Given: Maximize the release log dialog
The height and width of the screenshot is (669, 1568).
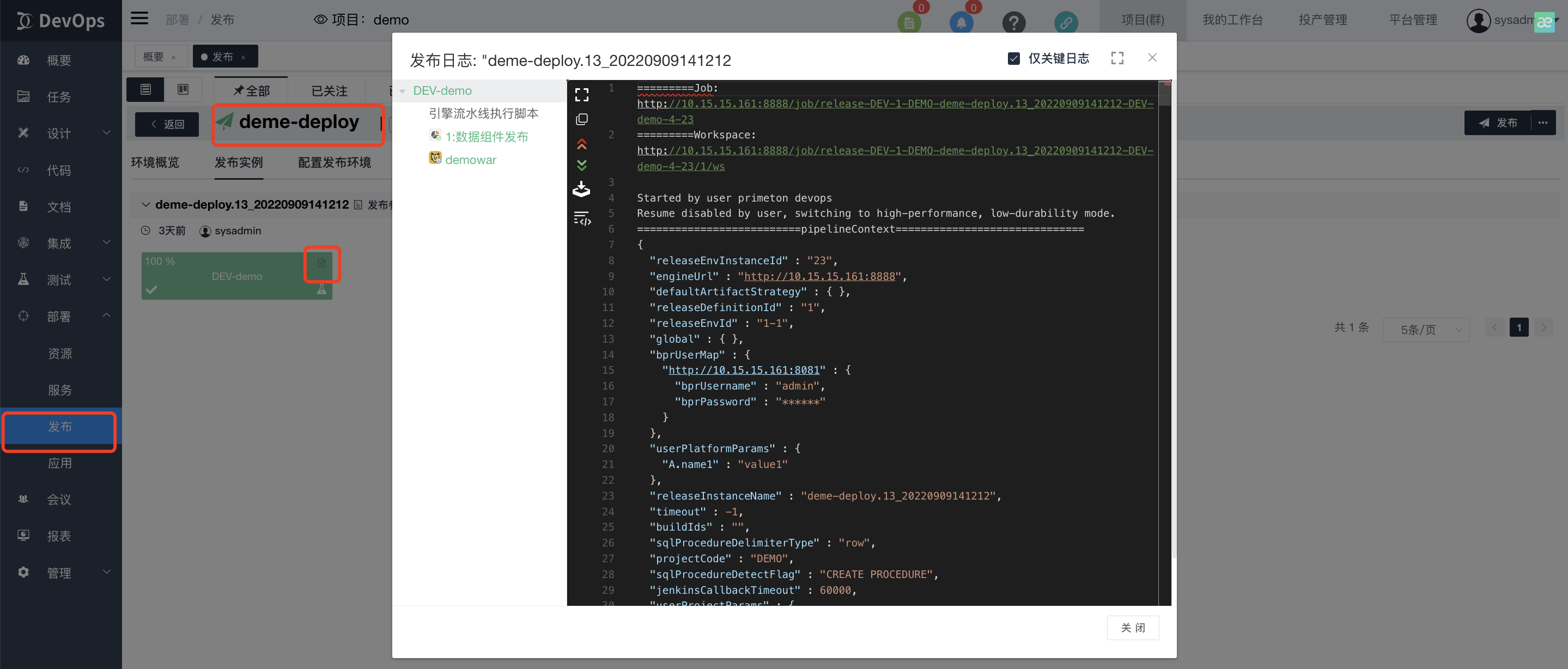Looking at the screenshot, I should point(1116,58).
